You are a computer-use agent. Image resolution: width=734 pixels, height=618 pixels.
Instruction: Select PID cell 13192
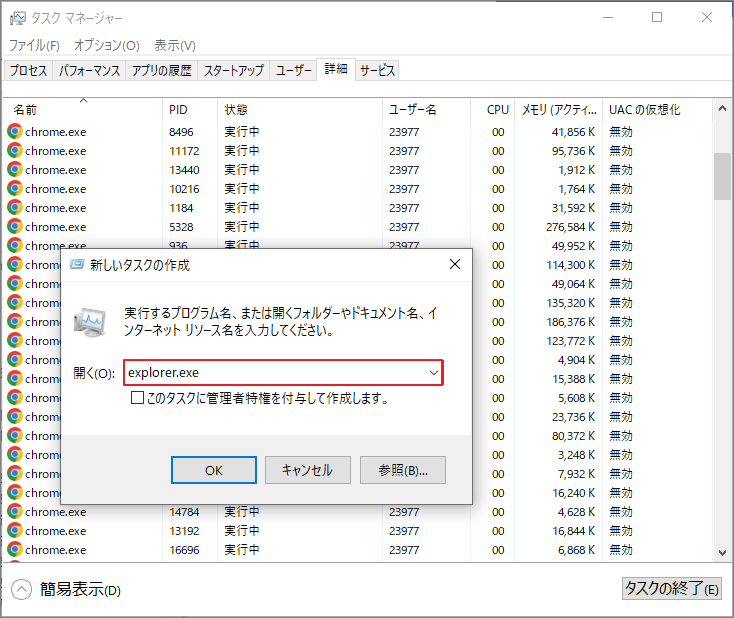pos(184,531)
